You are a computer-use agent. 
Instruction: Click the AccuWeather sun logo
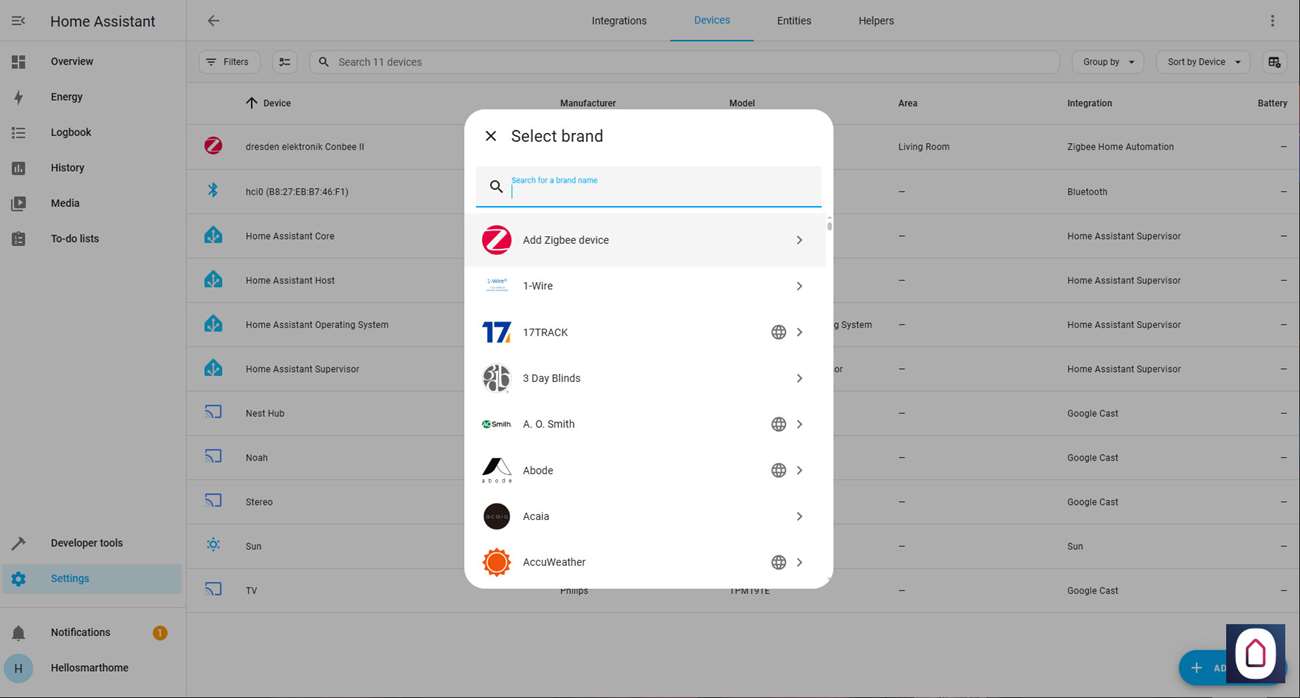(x=496, y=562)
